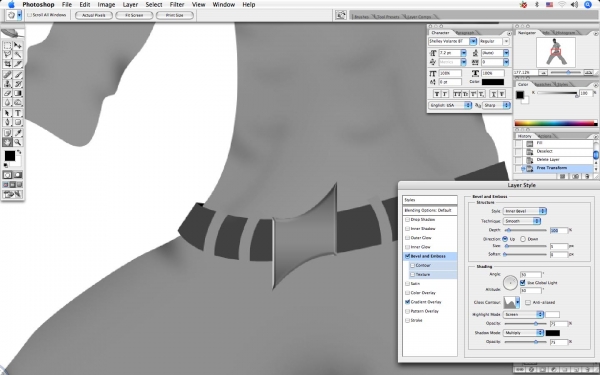The width and height of the screenshot is (600, 375).
Task: Select the Magic Wand tool
Action: point(18,55)
